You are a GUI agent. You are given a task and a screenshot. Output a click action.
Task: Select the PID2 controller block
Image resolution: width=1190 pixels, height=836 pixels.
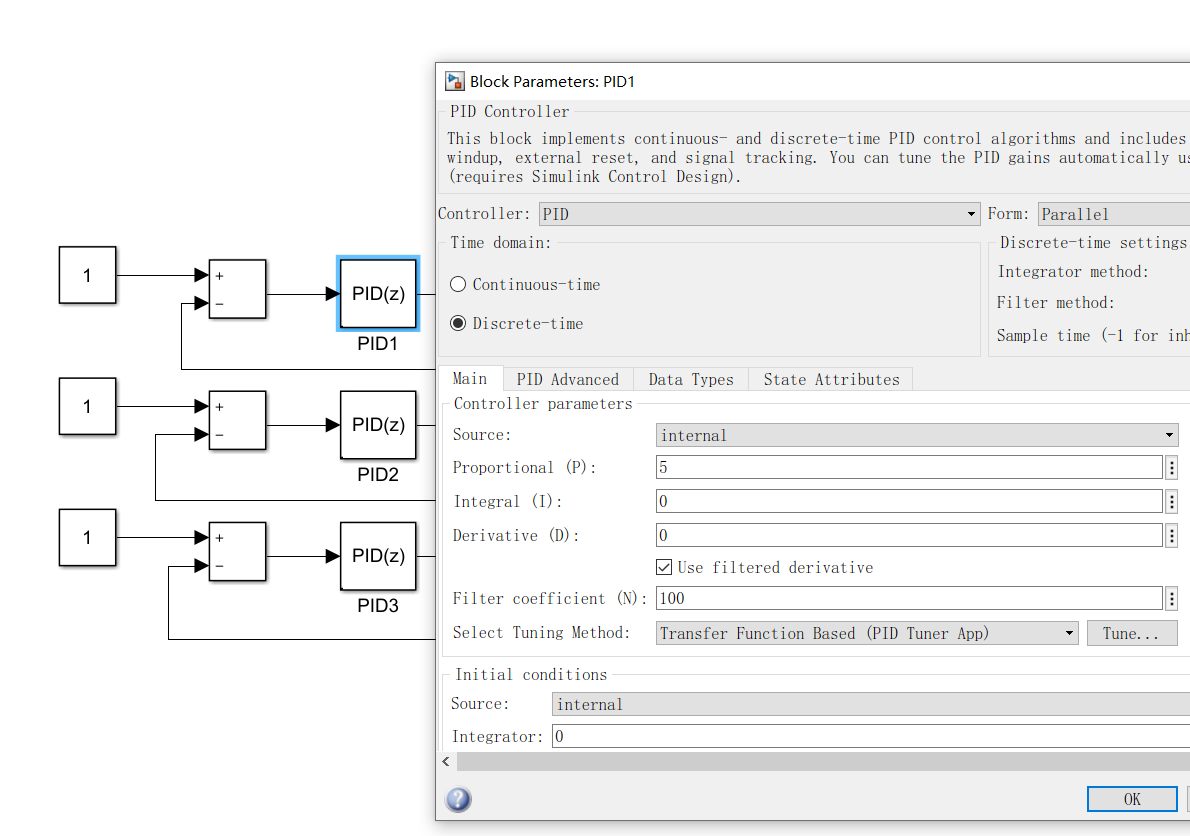point(378,425)
